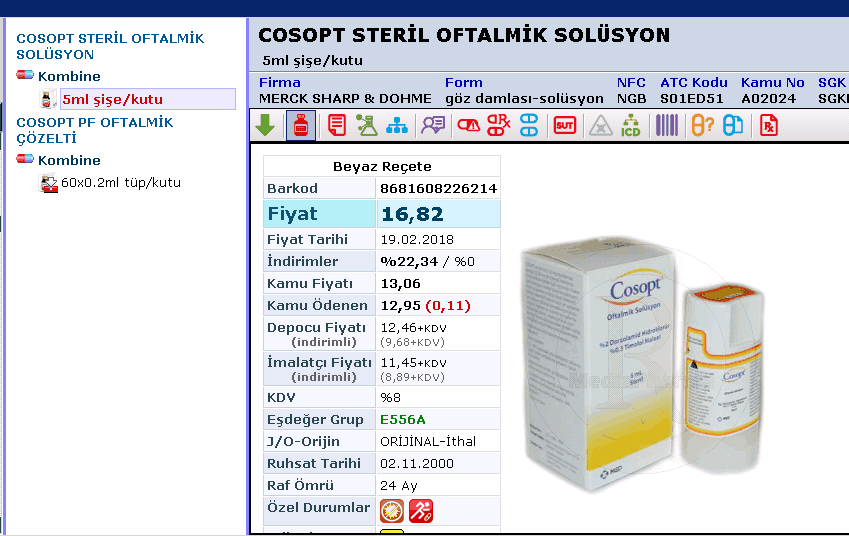Viewport: 849px width, 536px height.
Task: Click the orange capsule question mark icon
Action: [702, 126]
